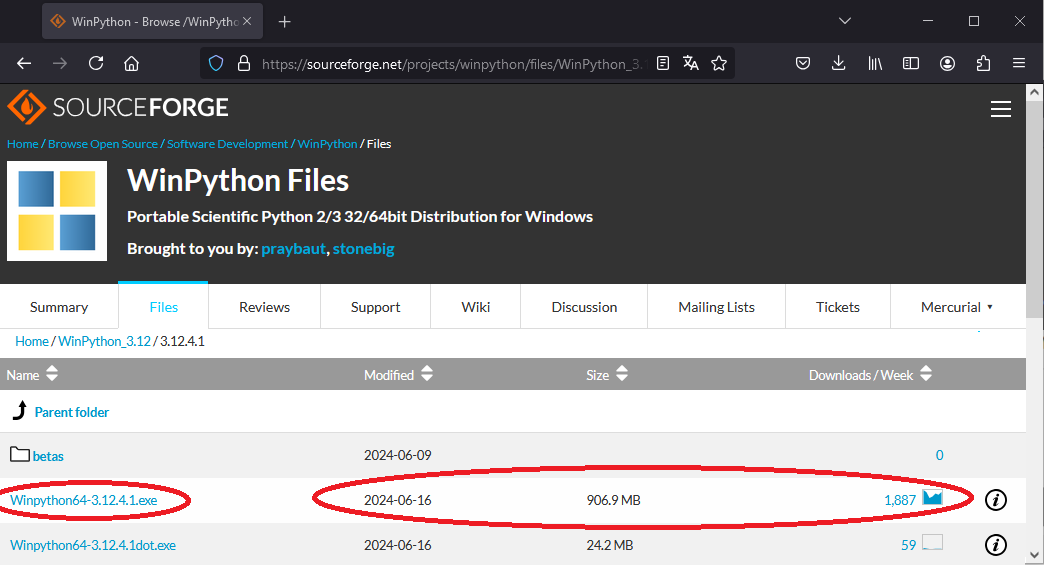
Task: Click the betas 0 downloads count
Action: click(x=939, y=455)
